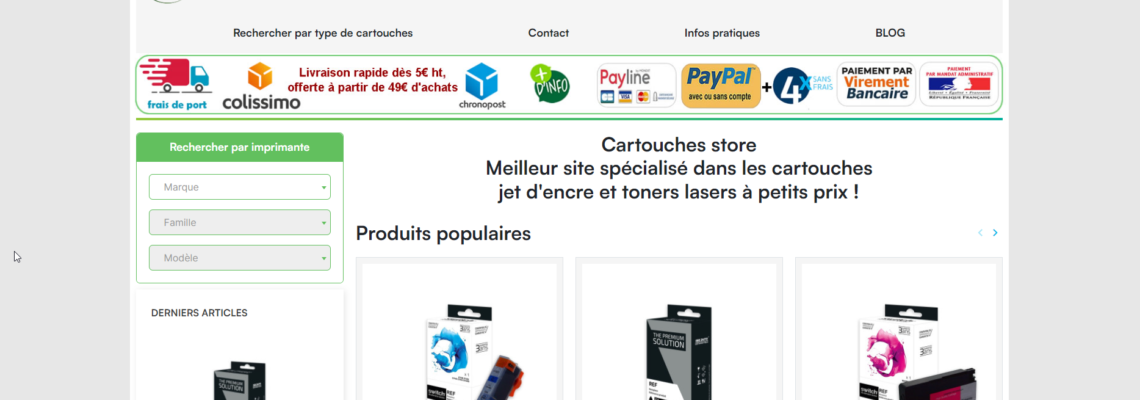Image resolution: width=1140 pixels, height=400 pixels.
Task: Open the green +D'INFO bubble icon
Action: point(550,84)
